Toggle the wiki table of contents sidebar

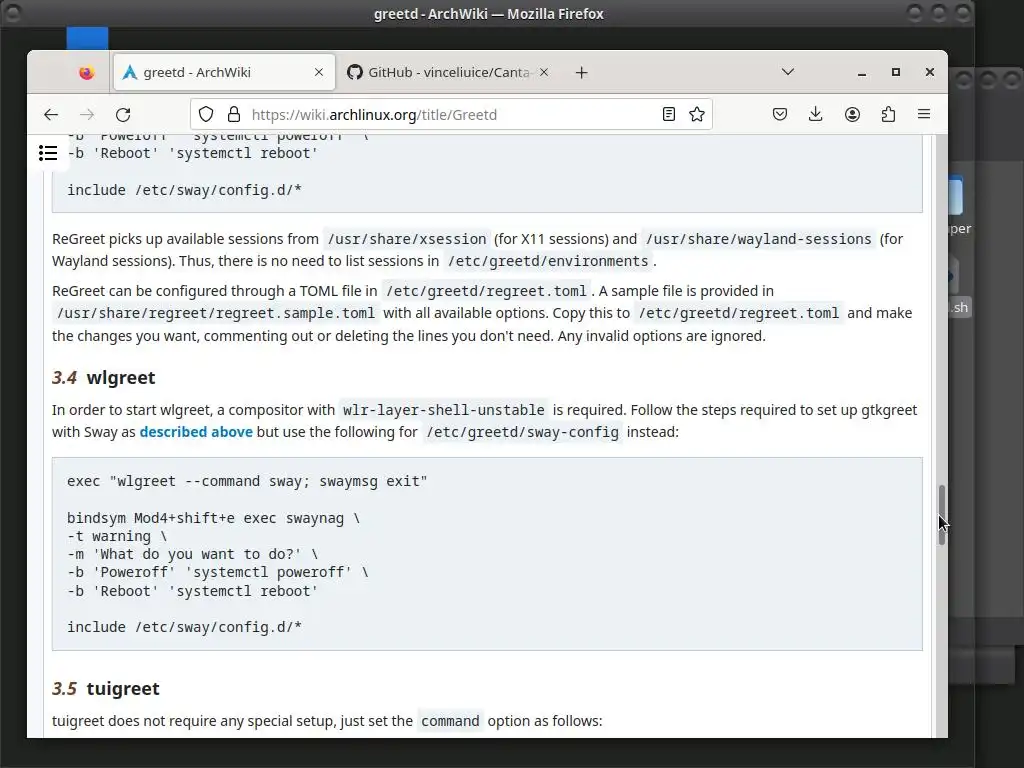click(48, 153)
